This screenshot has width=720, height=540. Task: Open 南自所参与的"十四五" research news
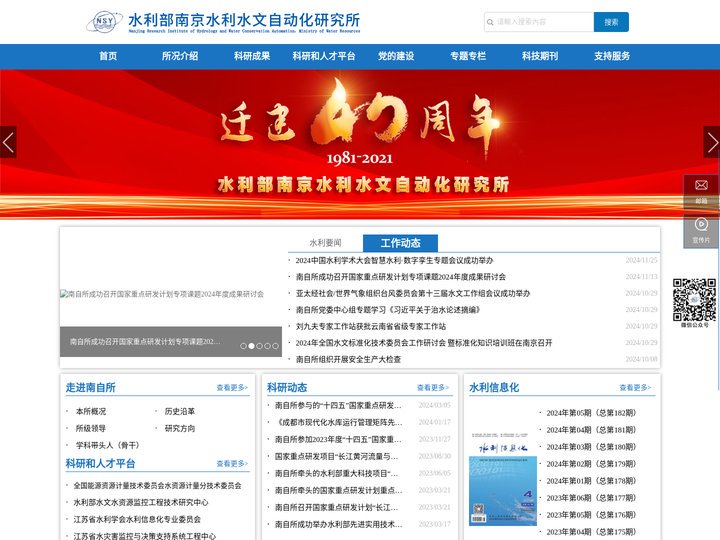tap(338, 405)
